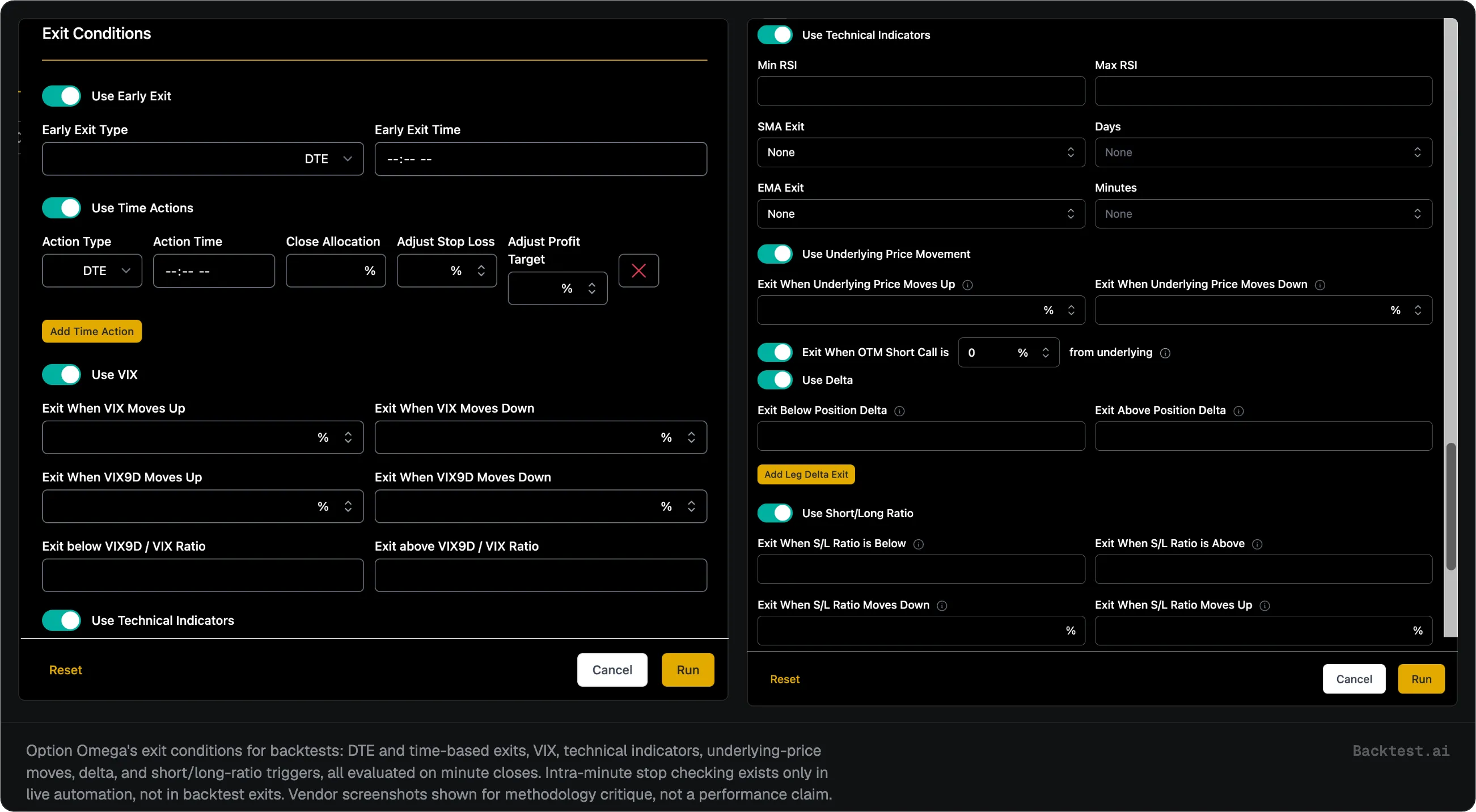This screenshot has width=1476, height=812.
Task: Remove the time action with red X
Action: pyautogui.click(x=638, y=270)
